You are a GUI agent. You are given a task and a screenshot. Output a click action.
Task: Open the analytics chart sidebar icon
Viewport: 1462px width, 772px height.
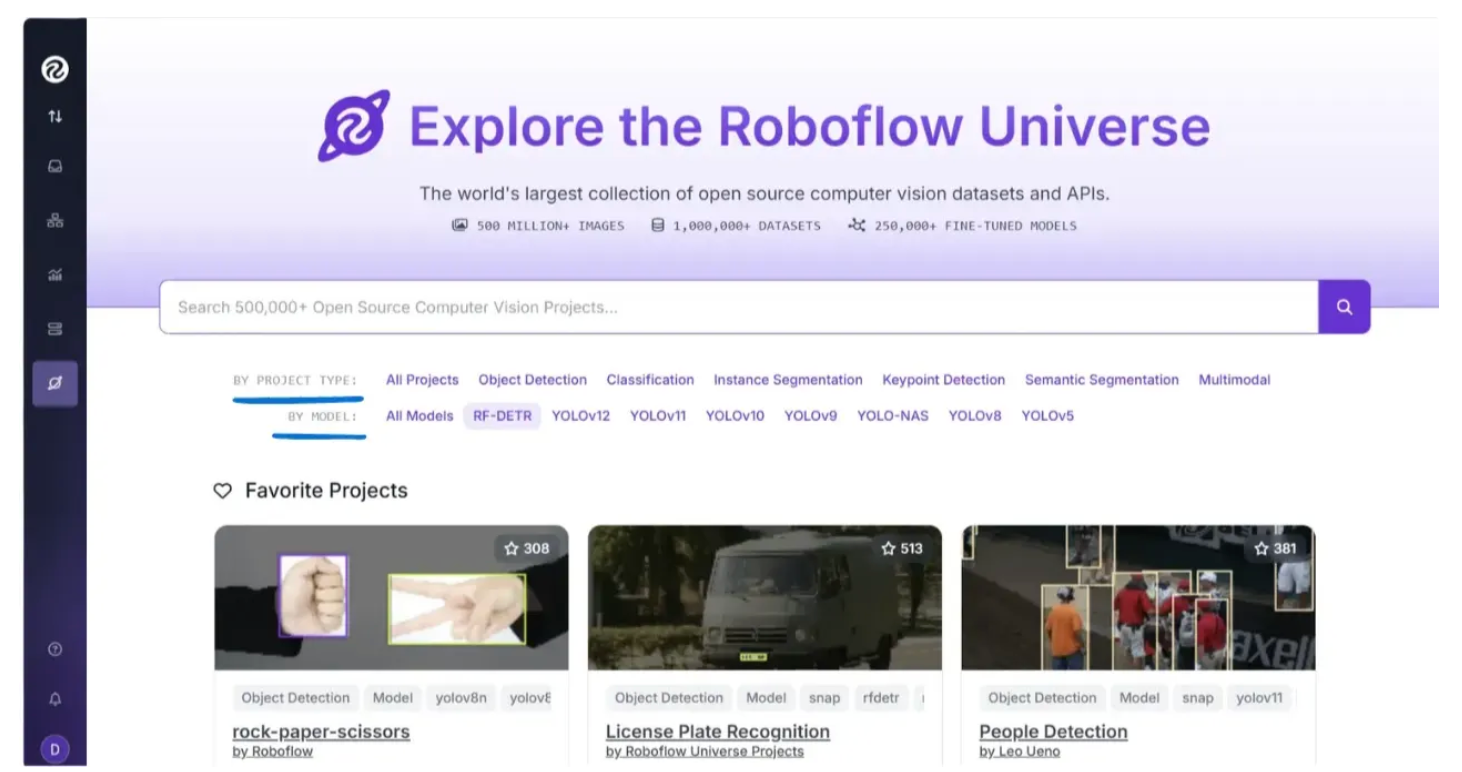click(x=55, y=275)
